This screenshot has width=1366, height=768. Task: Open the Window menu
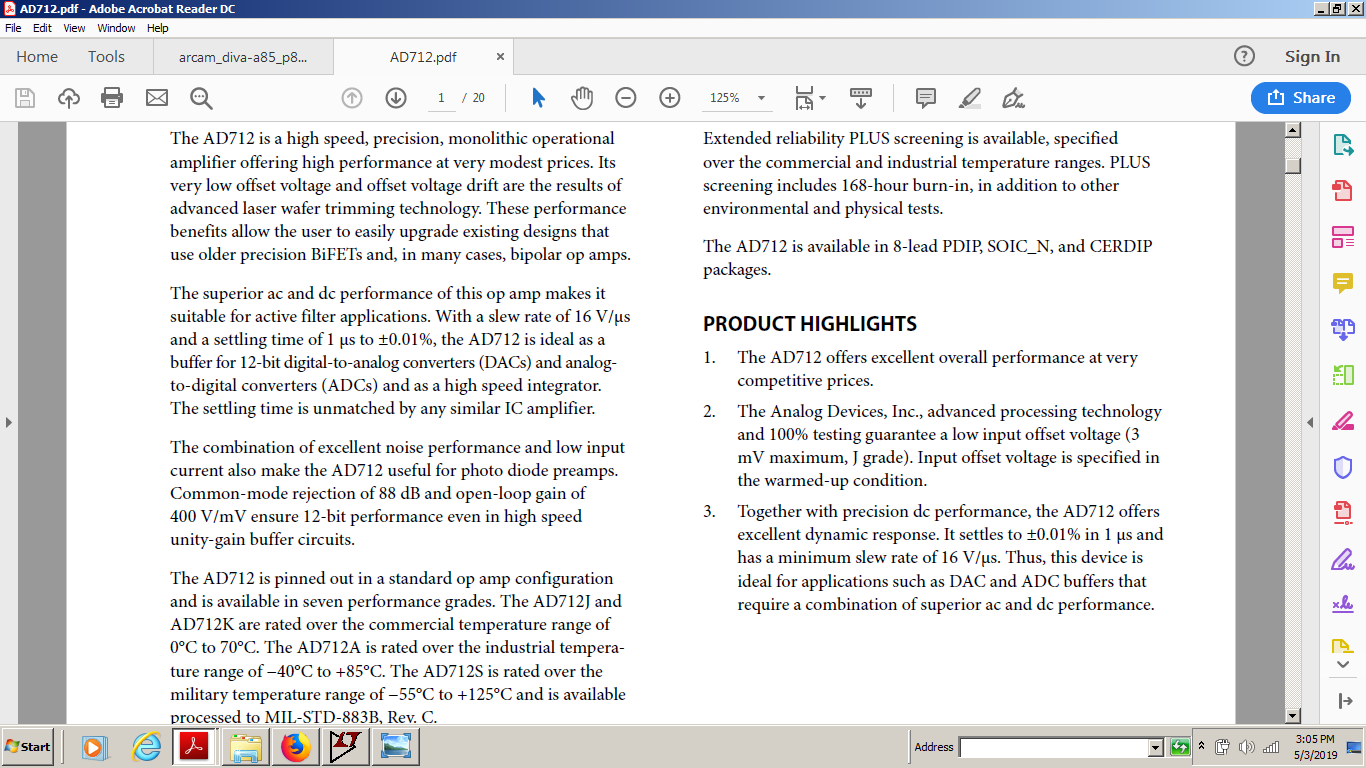[x=117, y=28]
